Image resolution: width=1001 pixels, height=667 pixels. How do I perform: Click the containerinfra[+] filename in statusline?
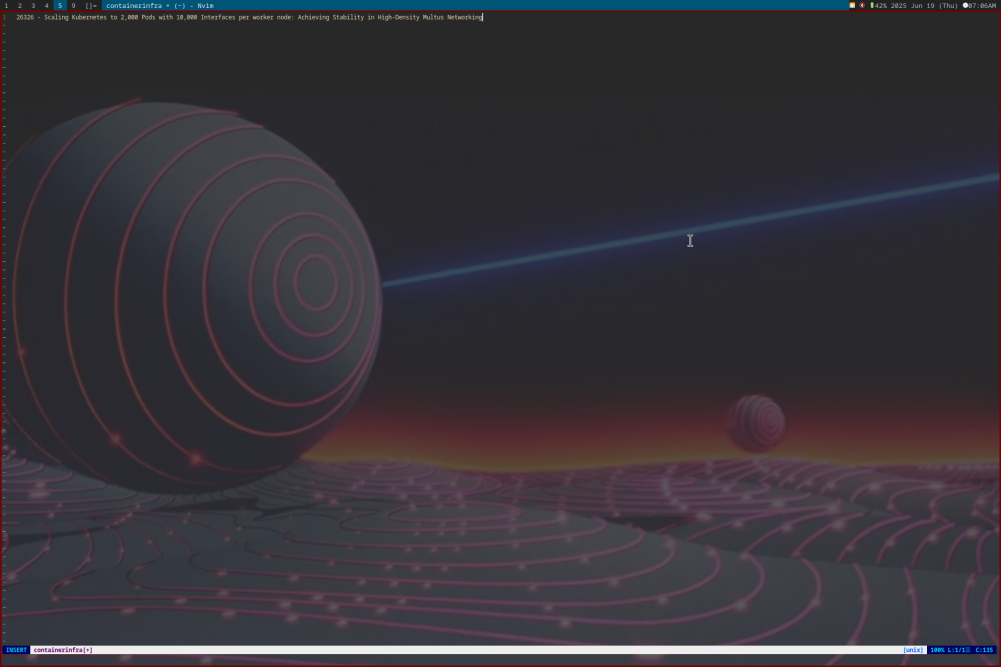(x=62, y=650)
